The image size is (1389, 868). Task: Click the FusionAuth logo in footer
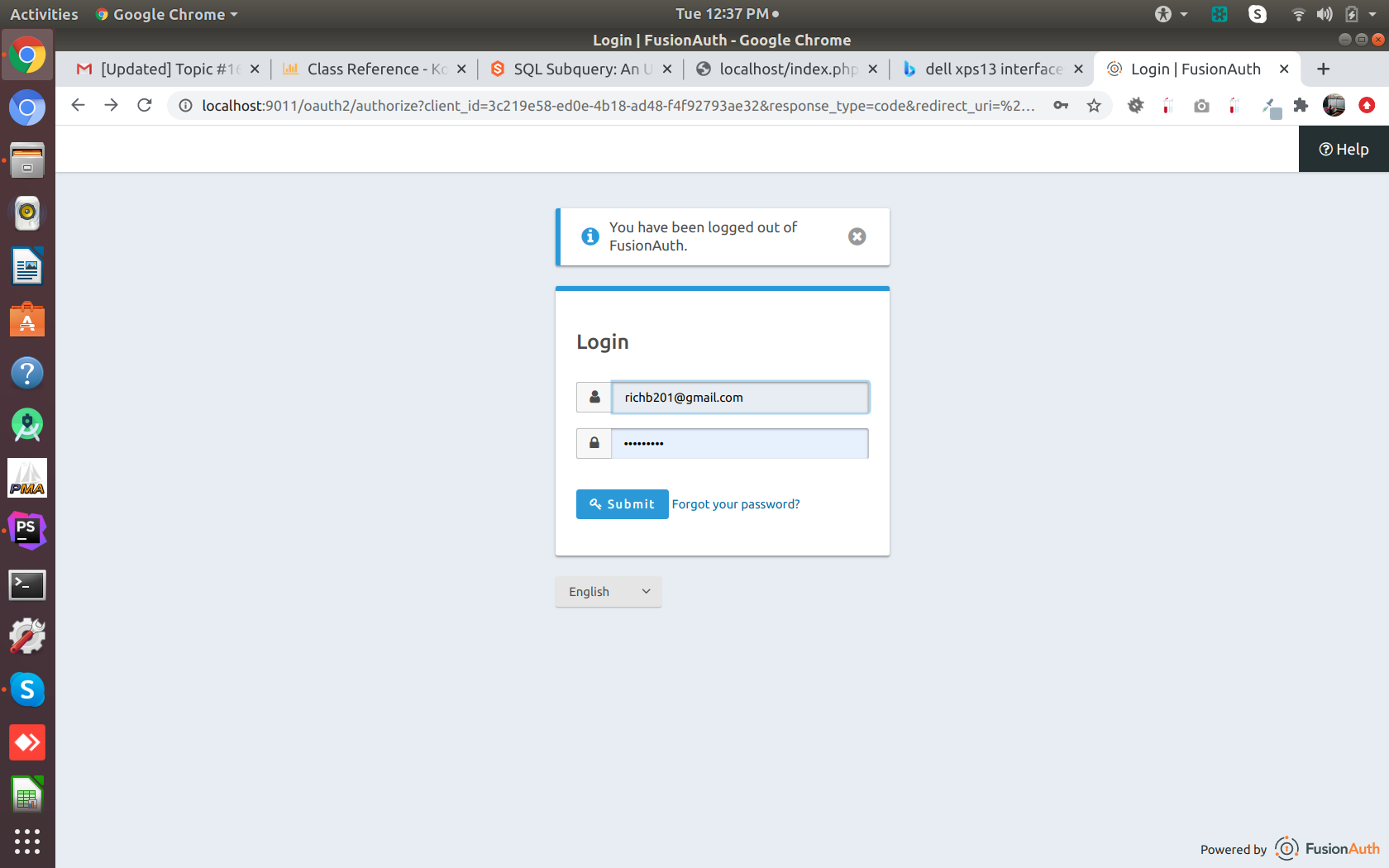click(x=1326, y=848)
